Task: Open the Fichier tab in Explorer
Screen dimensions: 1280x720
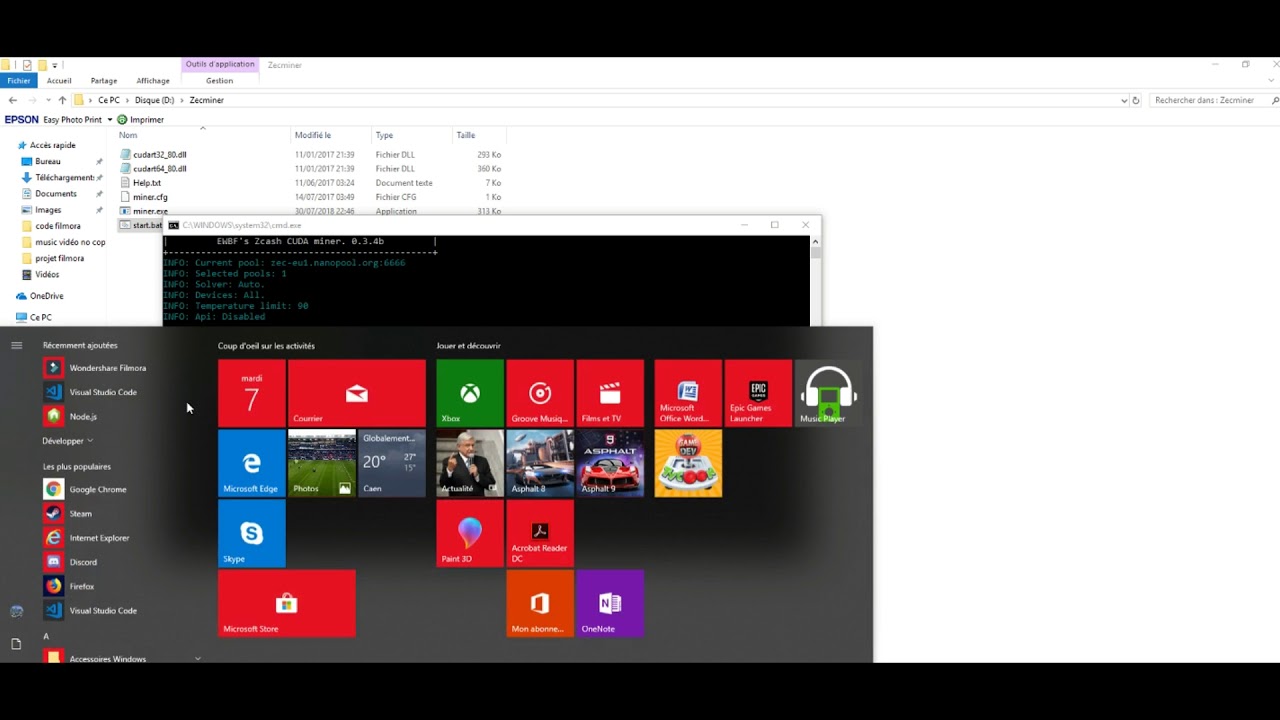Action: click(x=19, y=81)
